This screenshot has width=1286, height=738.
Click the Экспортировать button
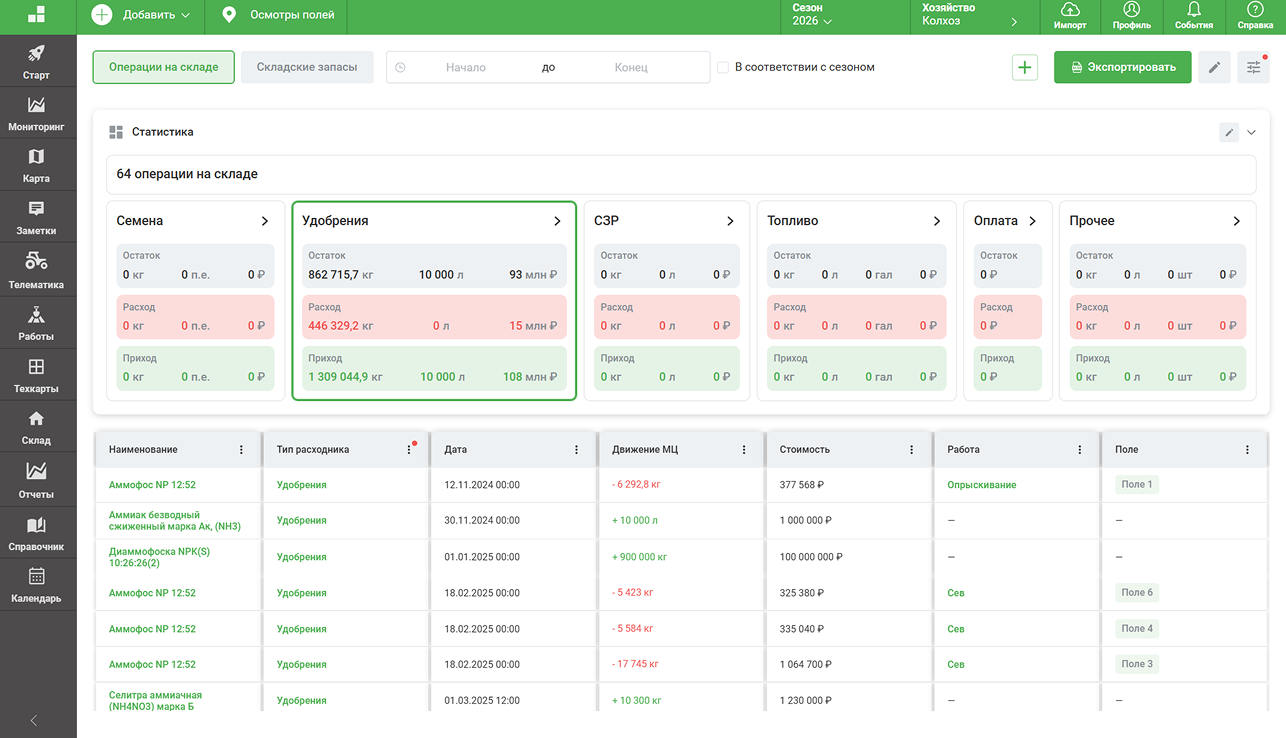click(1122, 67)
